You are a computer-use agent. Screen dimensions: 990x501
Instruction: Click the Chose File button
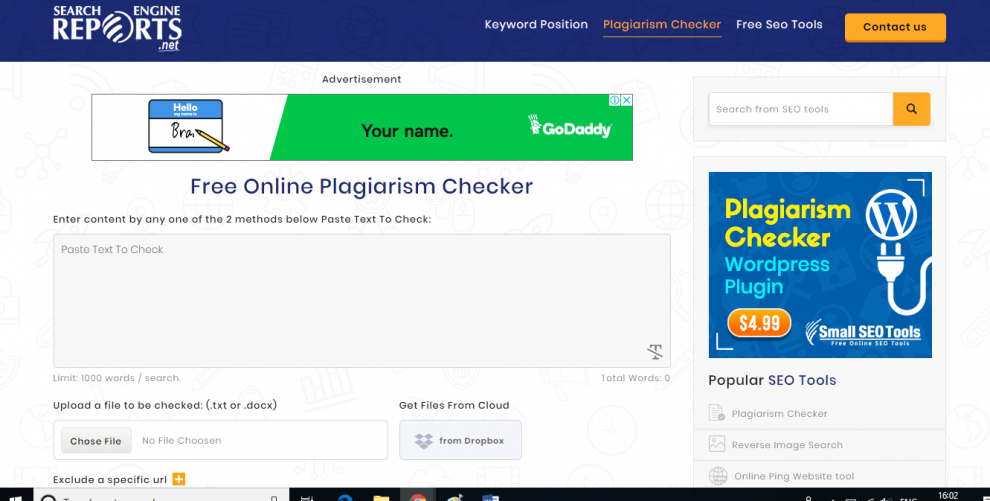click(x=96, y=441)
